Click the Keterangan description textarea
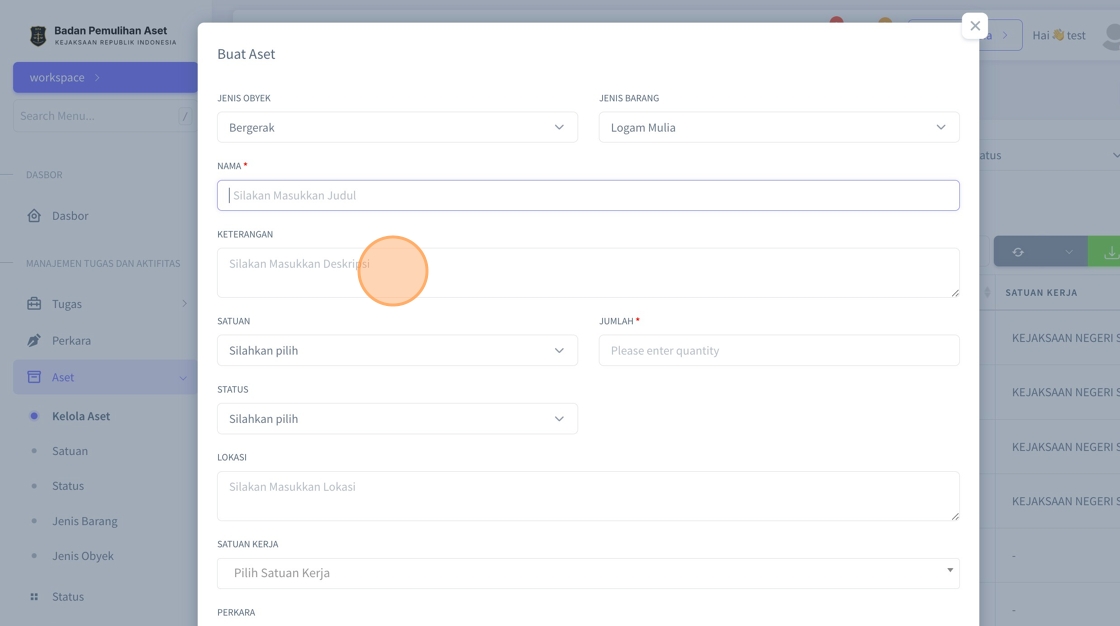Viewport: 1120px width, 626px height. (x=588, y=272)
